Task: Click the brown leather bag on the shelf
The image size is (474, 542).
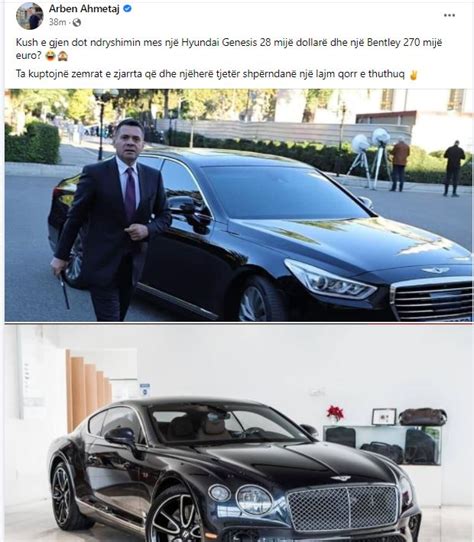Action: coord(422,417)
